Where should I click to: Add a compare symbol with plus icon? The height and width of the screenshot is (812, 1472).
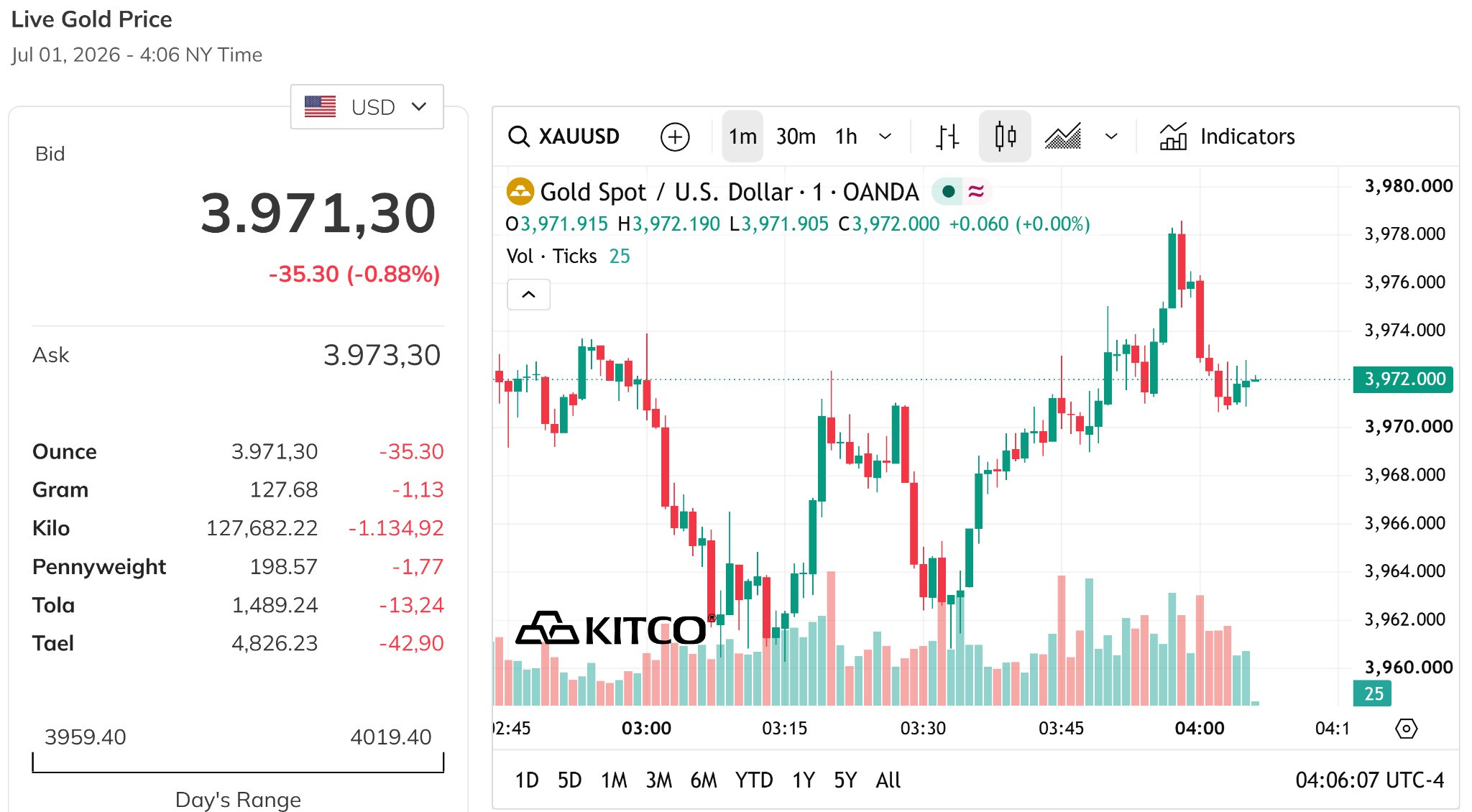[675, 137]
